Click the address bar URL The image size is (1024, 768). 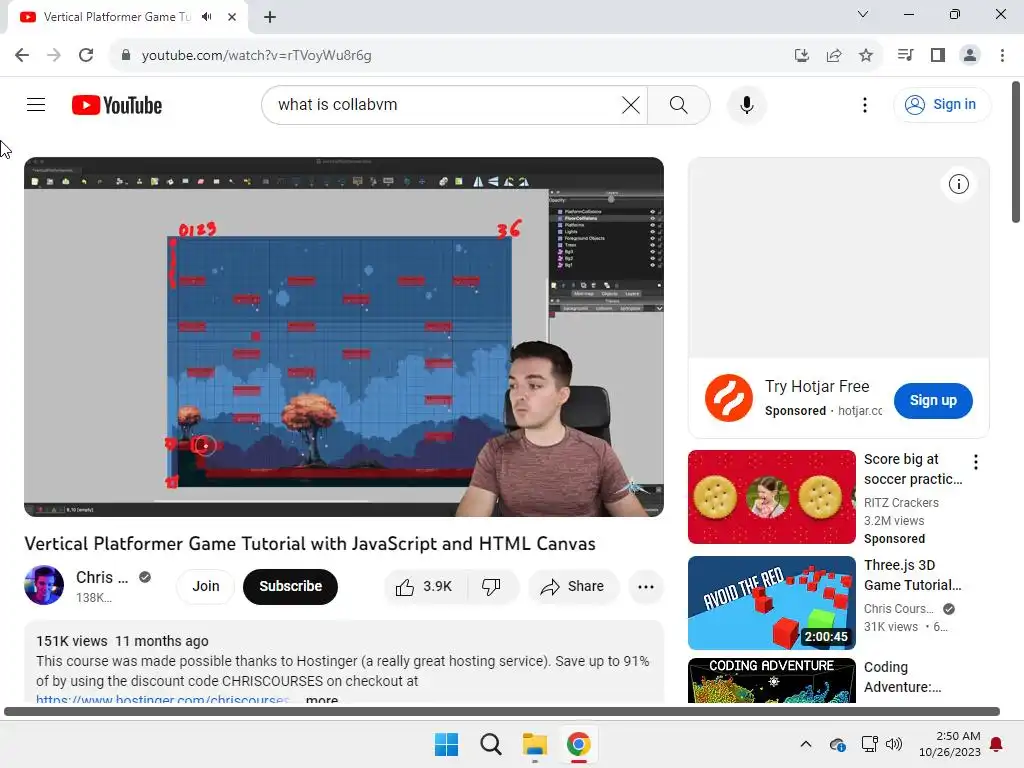click(x=257, y=56)
